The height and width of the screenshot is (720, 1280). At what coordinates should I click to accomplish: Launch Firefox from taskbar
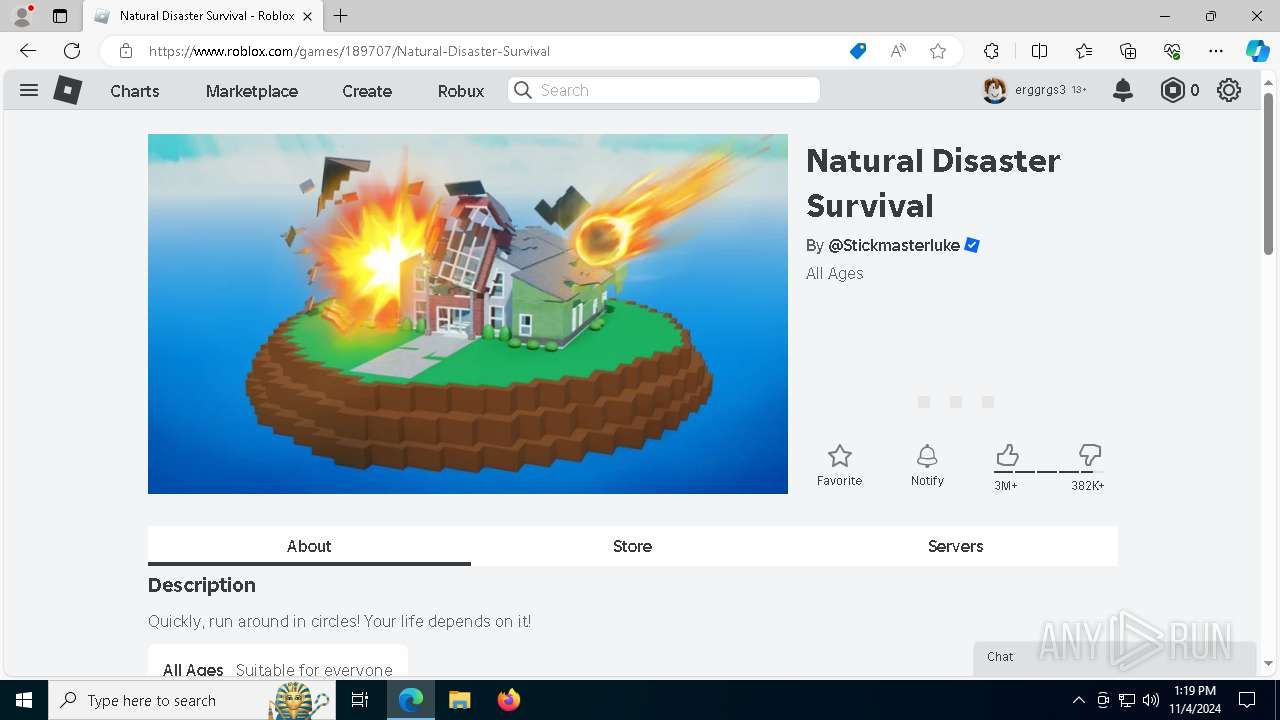509,700
